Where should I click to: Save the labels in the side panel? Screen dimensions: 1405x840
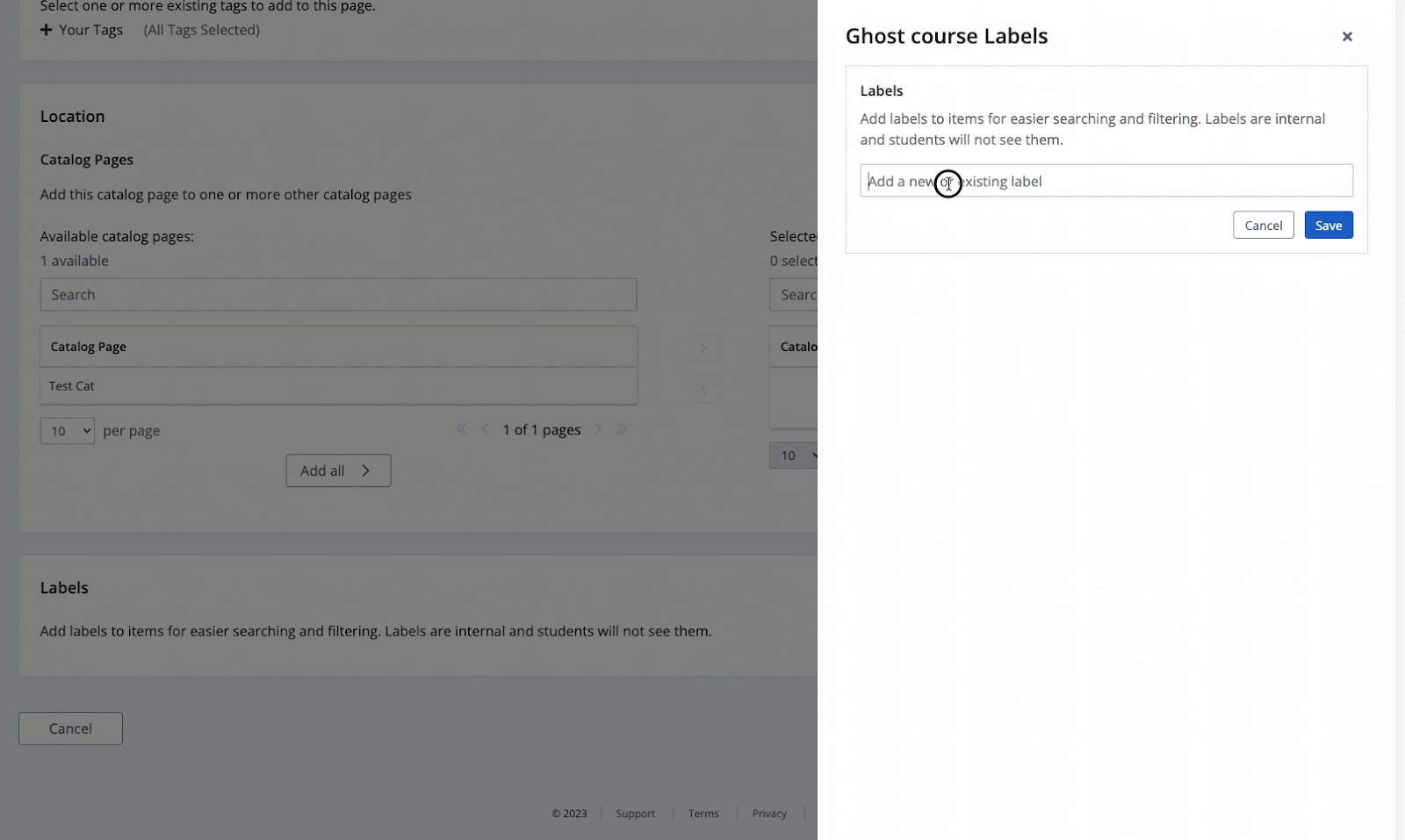tap(1328, 226)
